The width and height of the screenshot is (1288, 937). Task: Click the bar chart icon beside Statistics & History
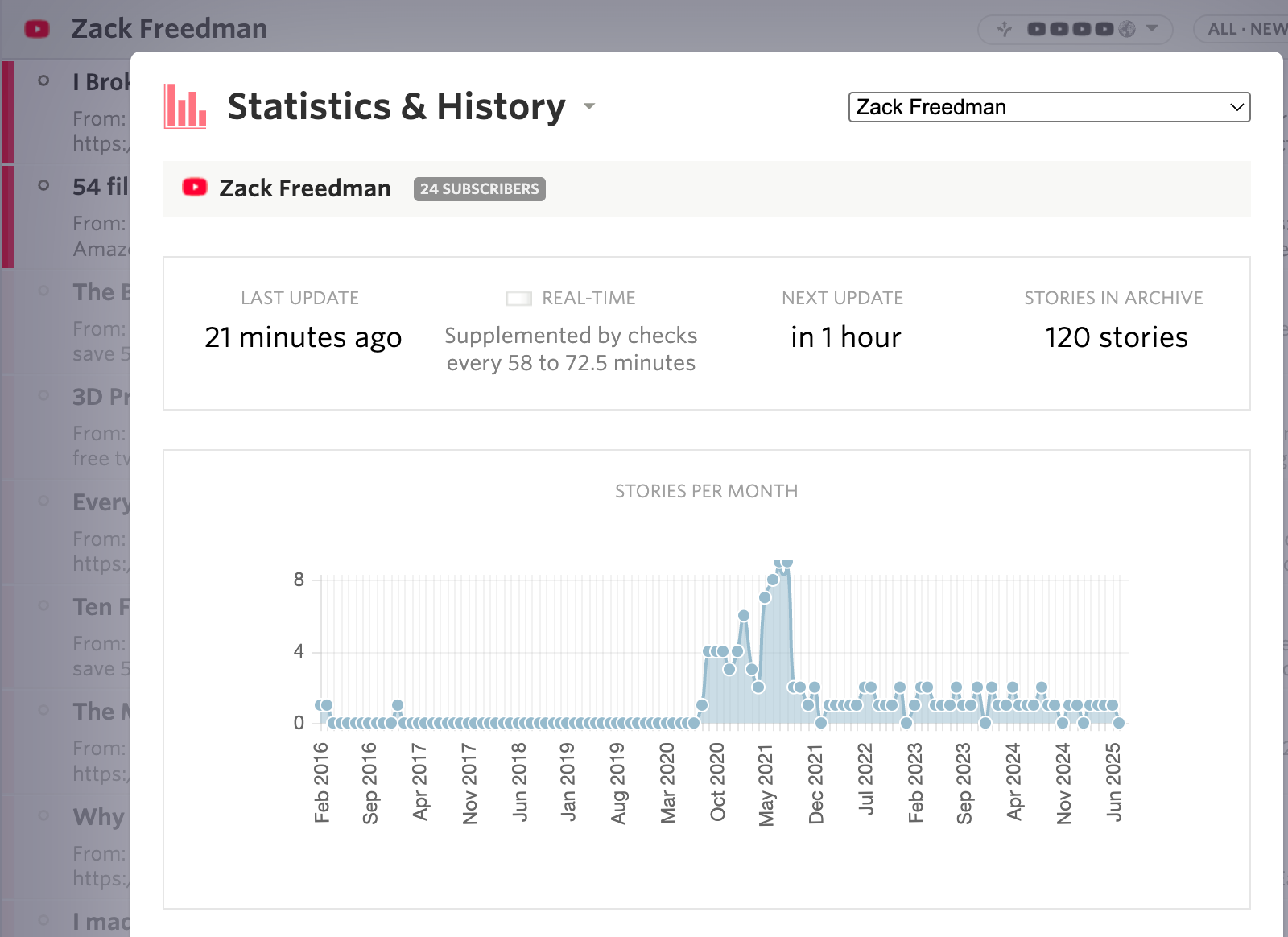click(185, 106)
